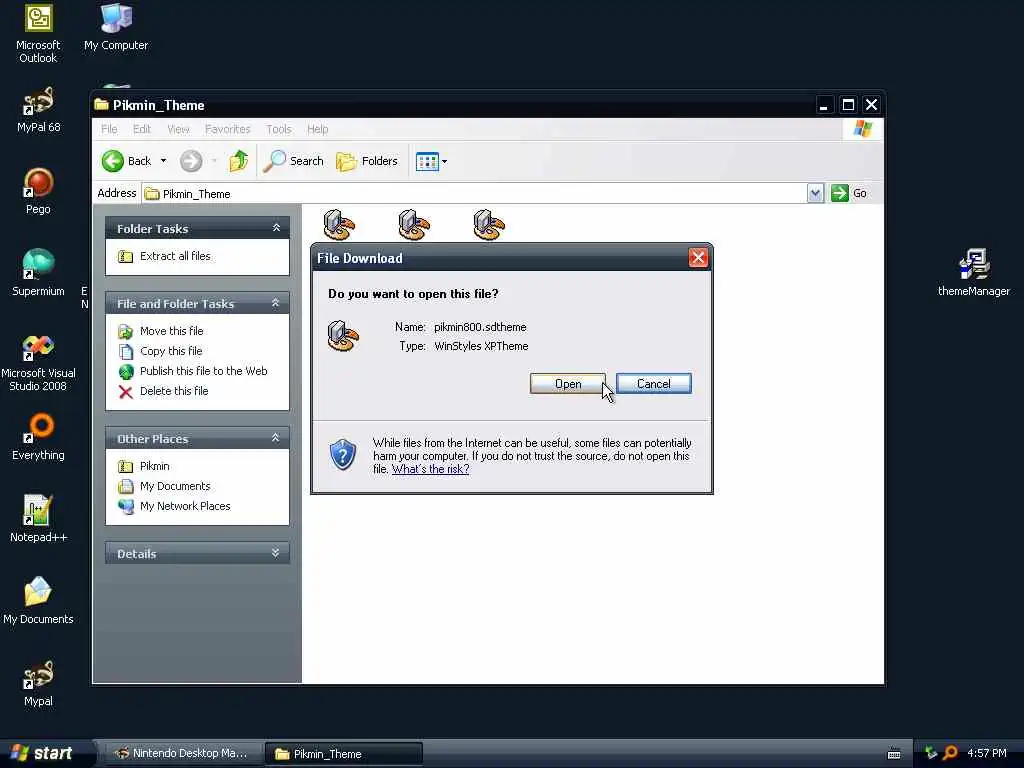Toggle the Folders pane button

366,161
